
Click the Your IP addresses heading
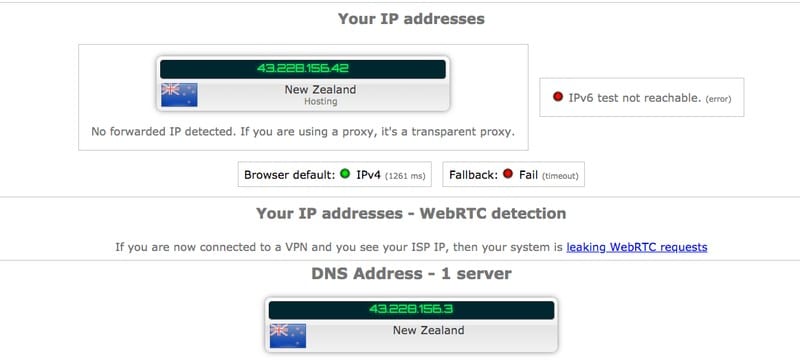pyautogui.click(x=411, y=19)
